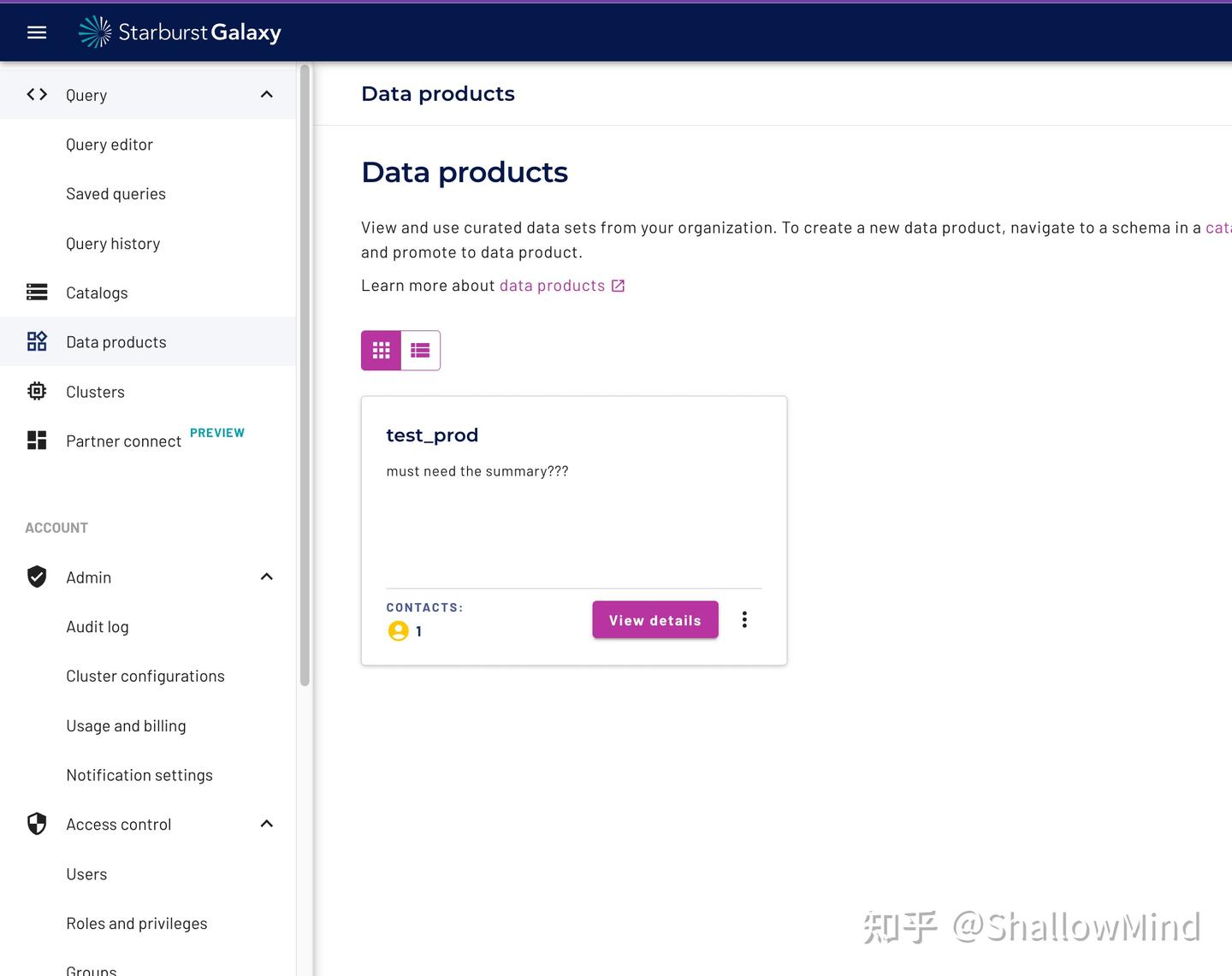The height and width of the screenshot is (976, 1232).
Task: Collapse the Query section chevron
Action: [x=267, y=95]
